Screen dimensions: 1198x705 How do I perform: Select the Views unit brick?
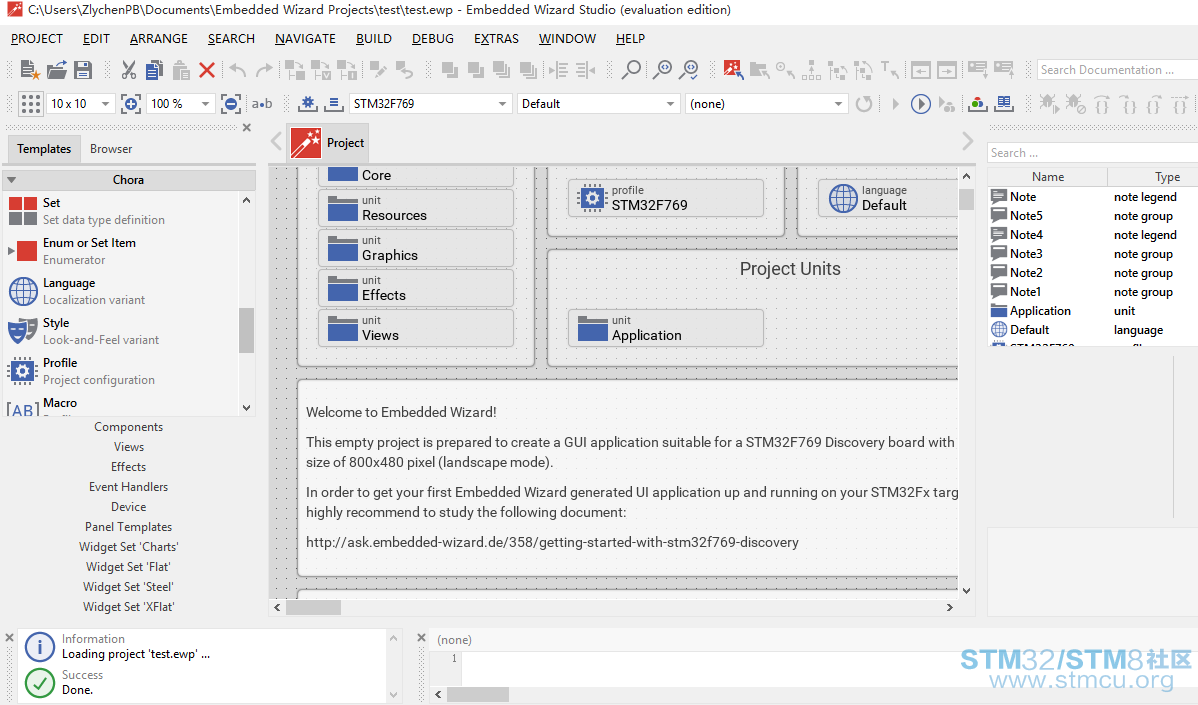(x=416, y=328)
